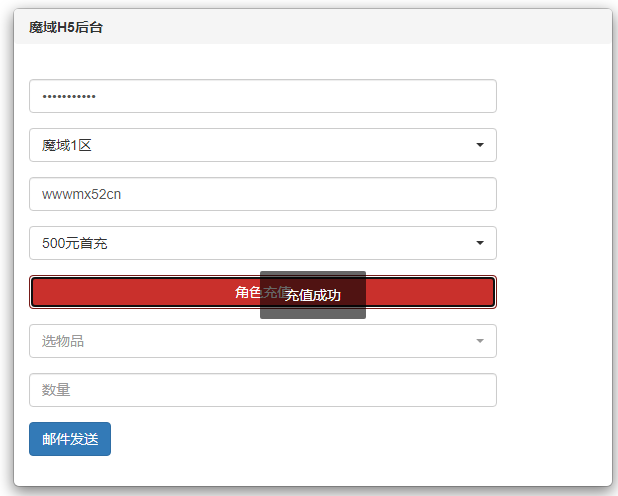The height and width of the screenshot is (496, 618).
Task: Click the gray panel header bar
Action: click(350, 28)
